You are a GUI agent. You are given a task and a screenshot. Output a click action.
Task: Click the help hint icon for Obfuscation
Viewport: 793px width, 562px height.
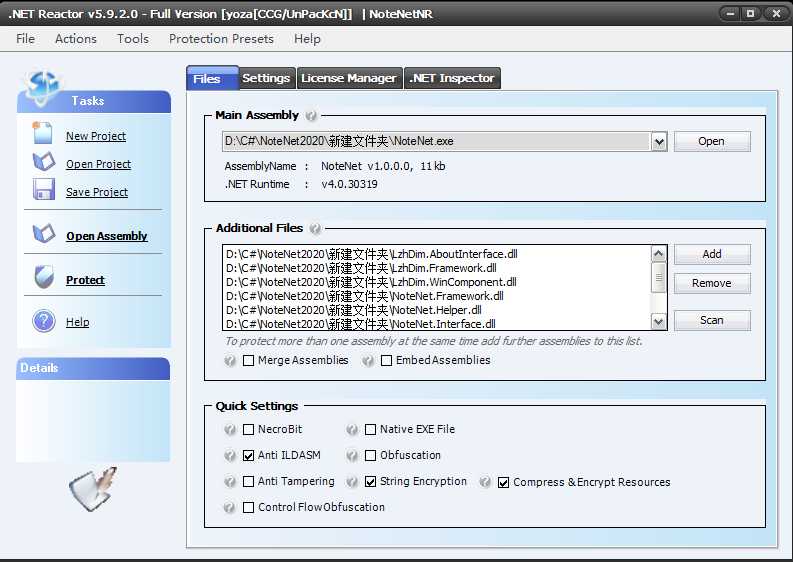[352, 456]
